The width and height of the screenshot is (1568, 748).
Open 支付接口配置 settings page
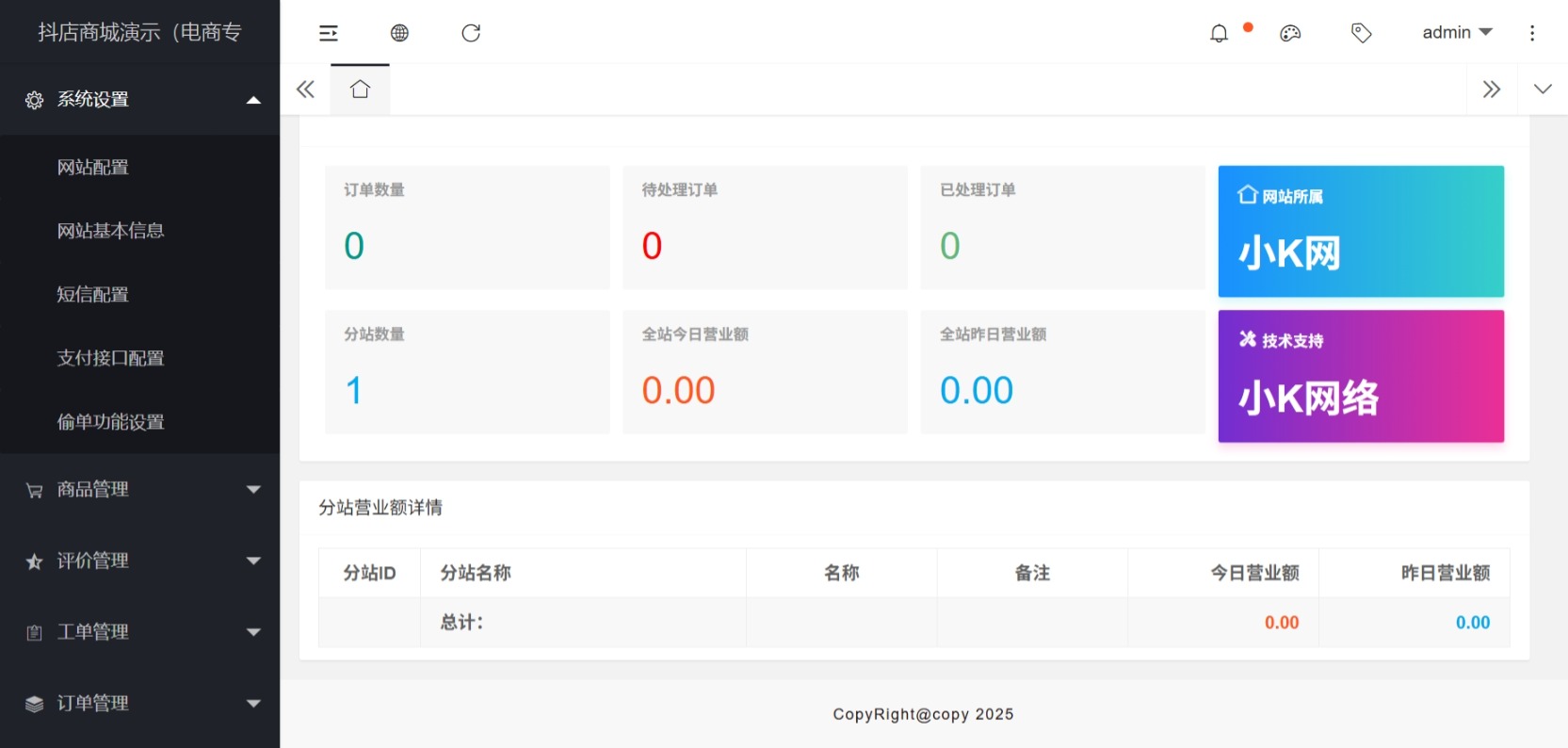tap(110, 358)
